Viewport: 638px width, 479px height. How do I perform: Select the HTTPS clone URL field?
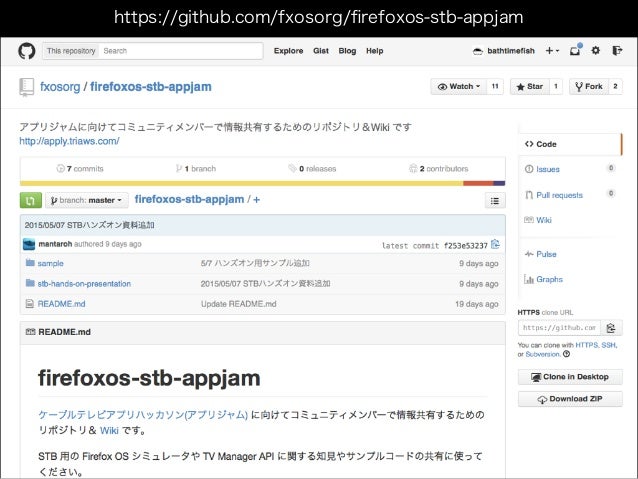click(x=559, y=328)
